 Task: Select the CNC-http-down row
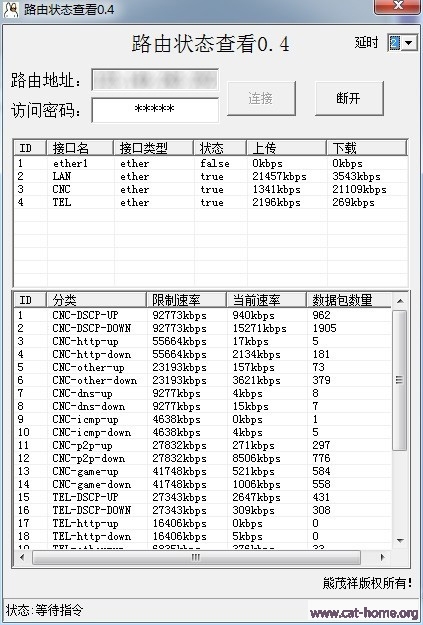203,354
